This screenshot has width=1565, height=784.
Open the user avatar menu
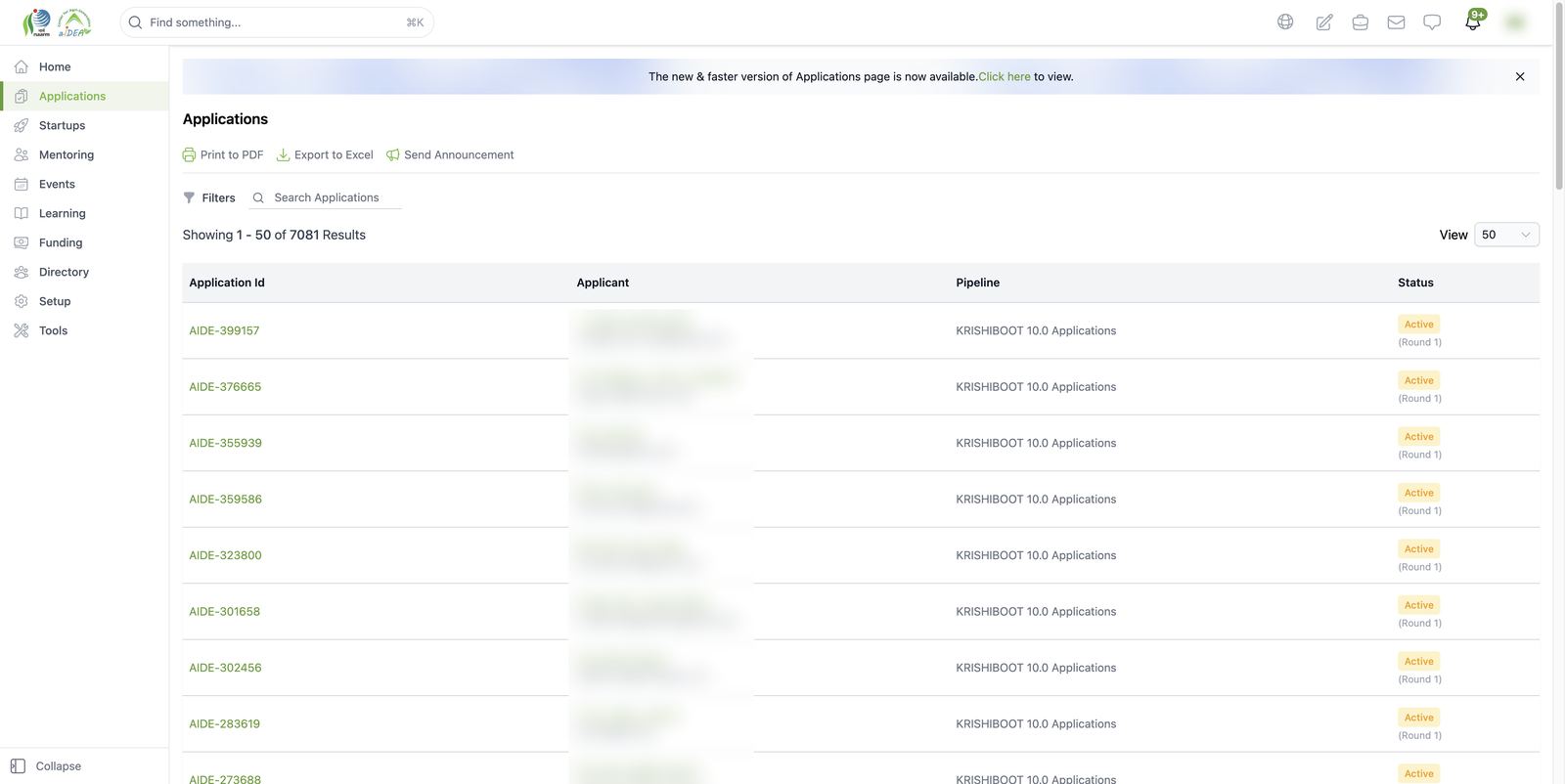[x=1515, y=22]
